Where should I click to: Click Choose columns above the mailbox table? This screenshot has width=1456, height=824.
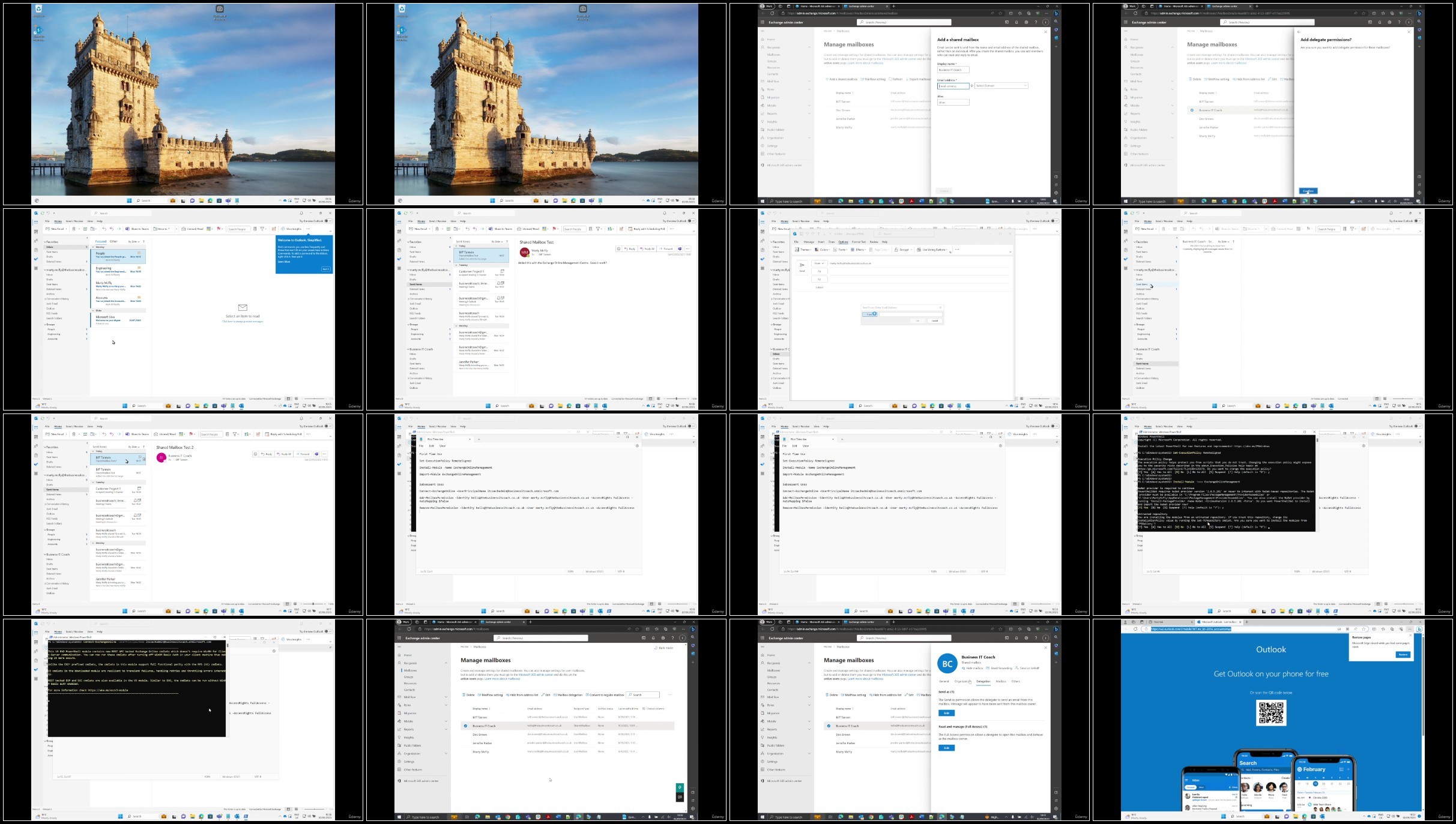pos(653,708)
